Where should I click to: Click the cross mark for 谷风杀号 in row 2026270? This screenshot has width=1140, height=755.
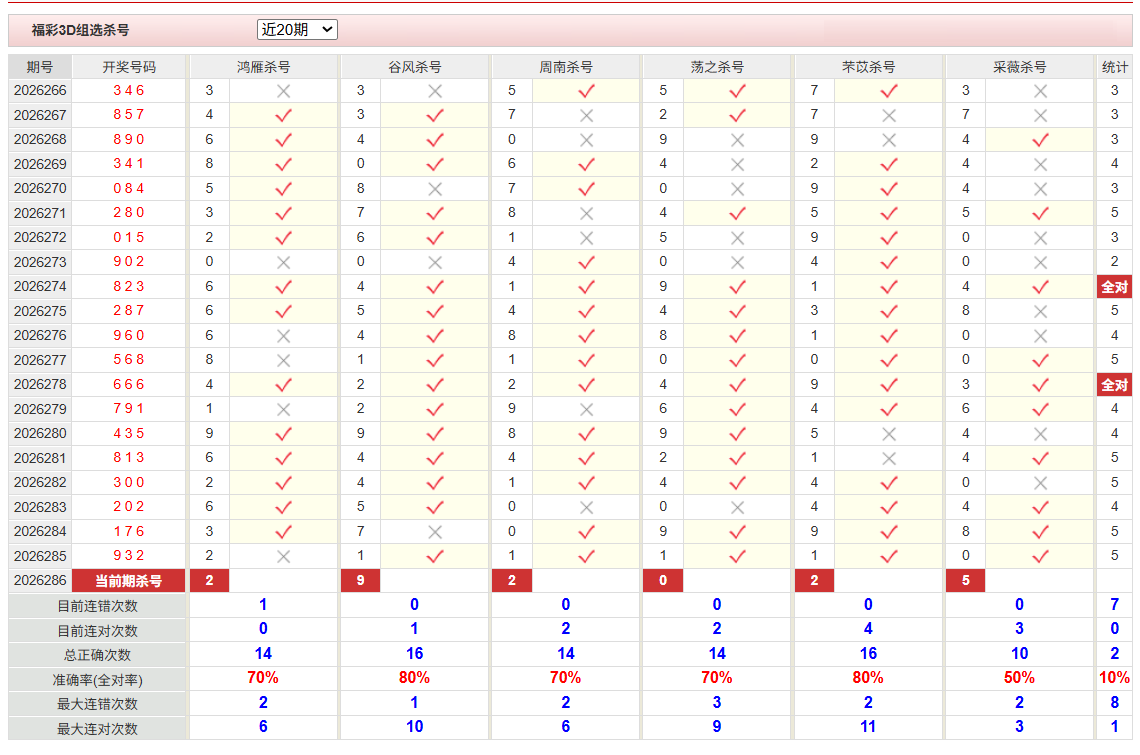click(x=435, y=189)
